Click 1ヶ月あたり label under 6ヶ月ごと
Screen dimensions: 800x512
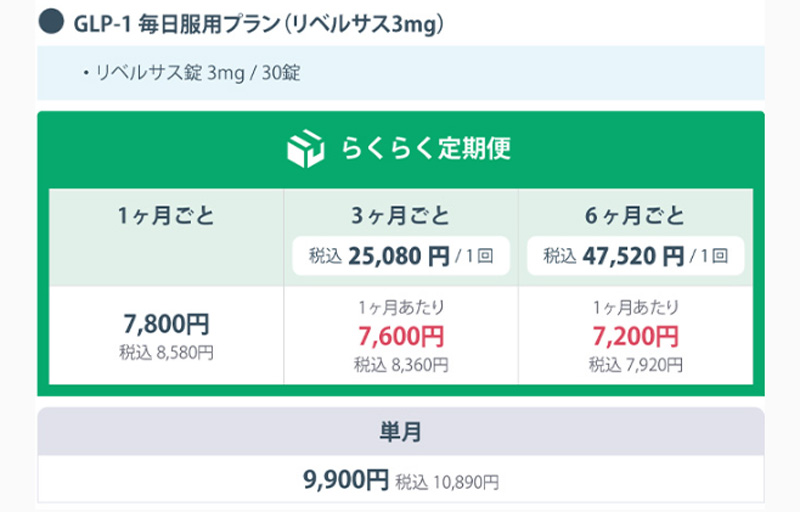coord(635,307)
